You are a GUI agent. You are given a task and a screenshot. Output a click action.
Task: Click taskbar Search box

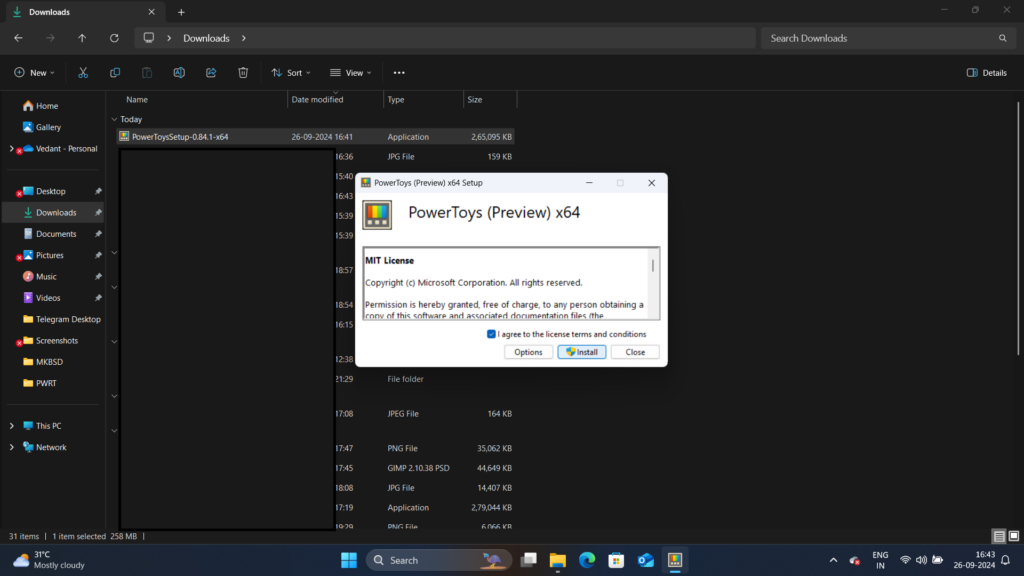[439, 560]
